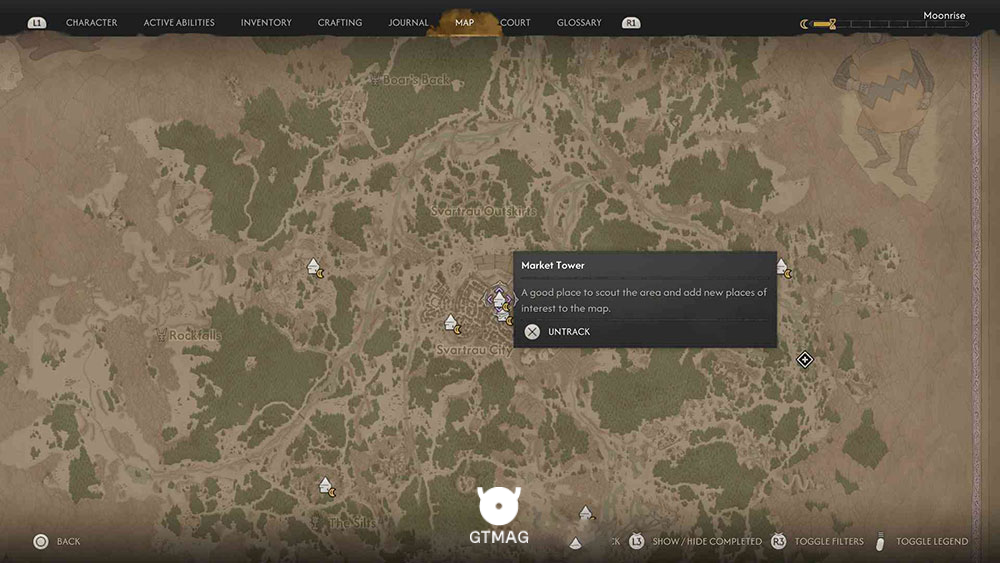Click the Svartrau City label
This screenshot has width=1000, height=563.
click(474, 350)
